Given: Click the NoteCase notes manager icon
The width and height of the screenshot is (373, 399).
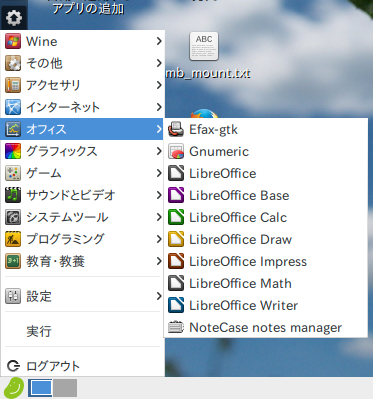Looking at the screenshot, I should pyautogui.click(x=176, y=327).
